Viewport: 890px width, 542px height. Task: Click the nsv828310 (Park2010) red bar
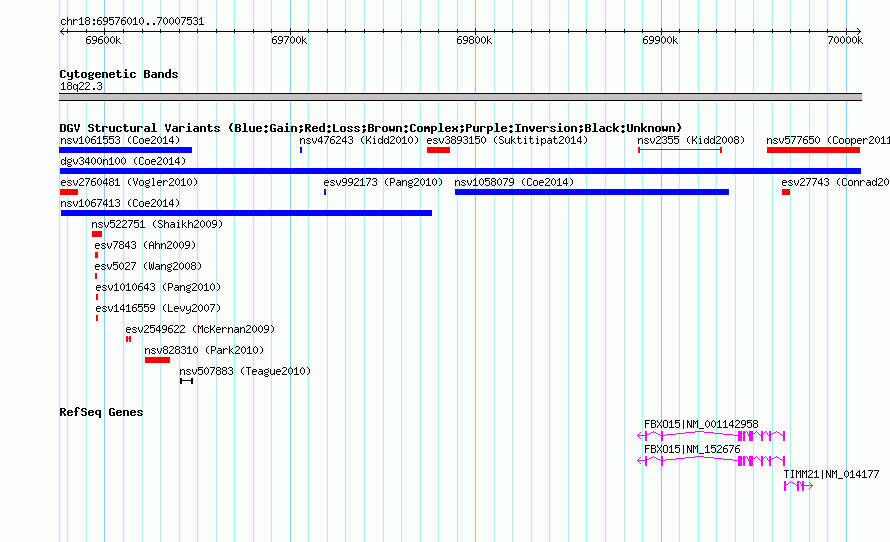[x=157, y=360]
